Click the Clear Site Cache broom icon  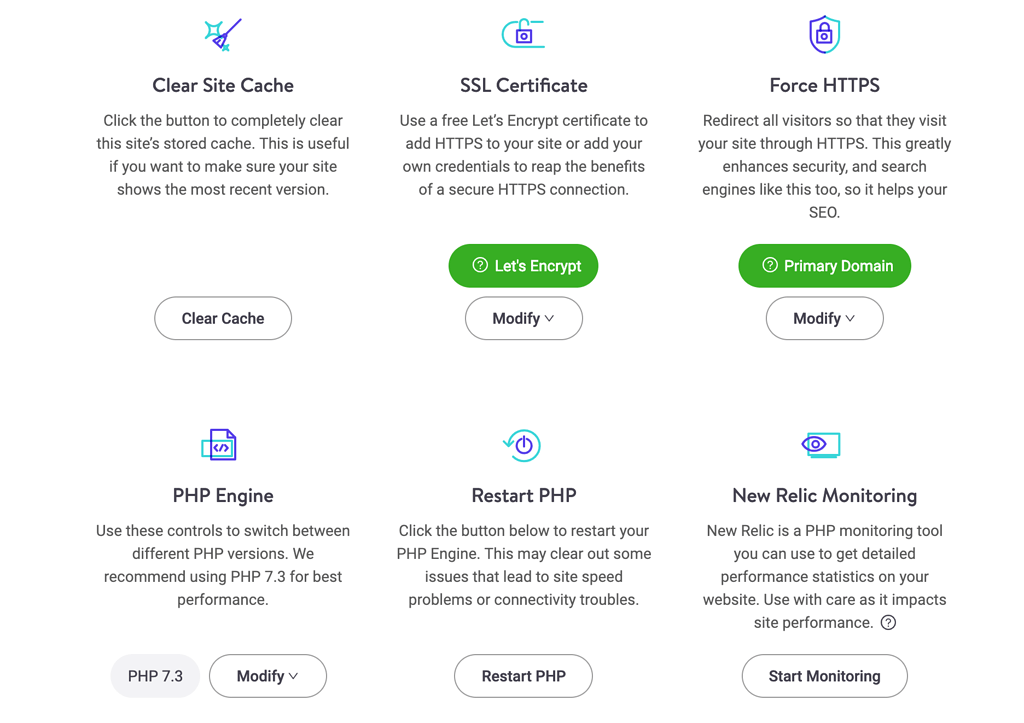[223, 32]
